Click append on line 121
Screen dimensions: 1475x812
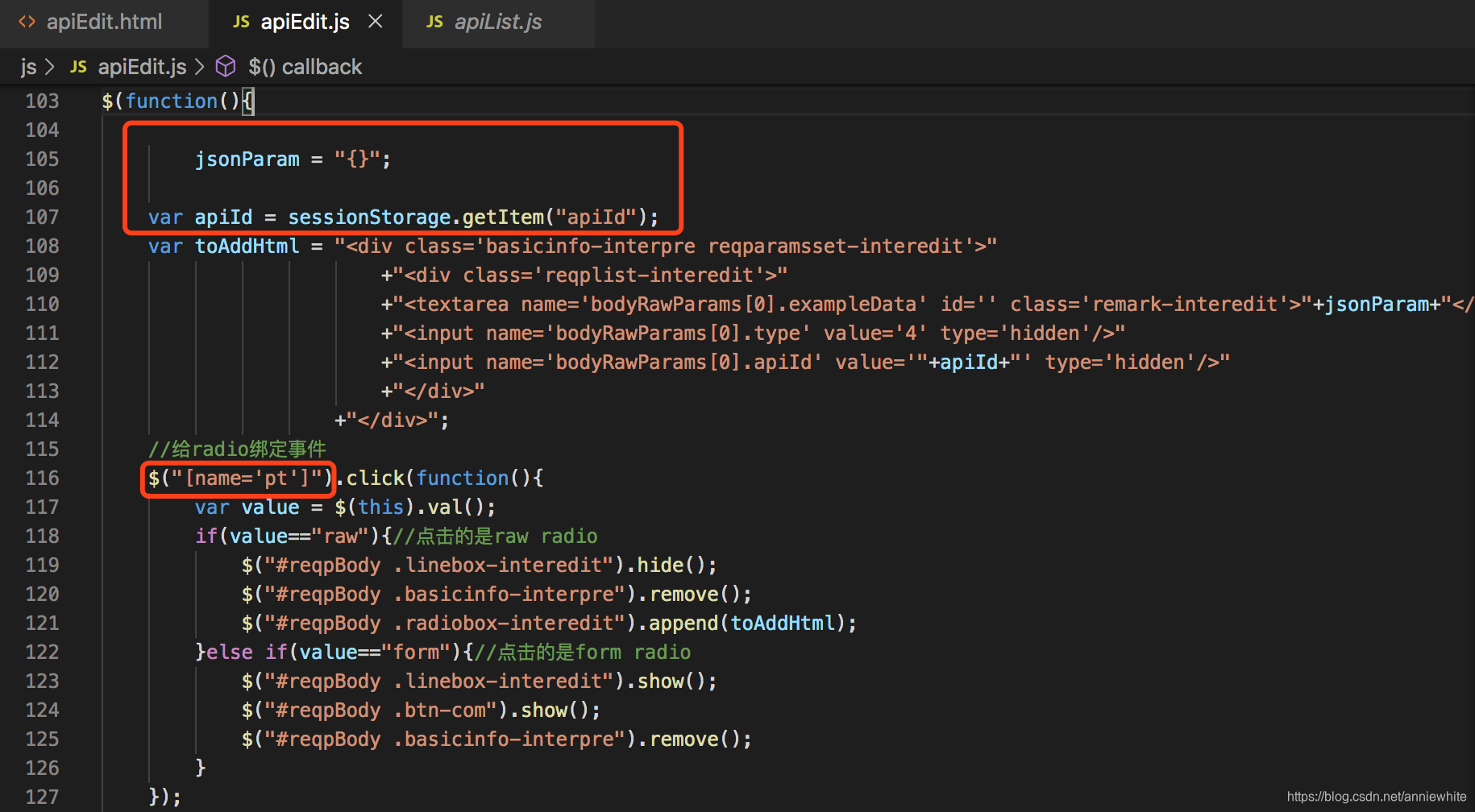683,623
